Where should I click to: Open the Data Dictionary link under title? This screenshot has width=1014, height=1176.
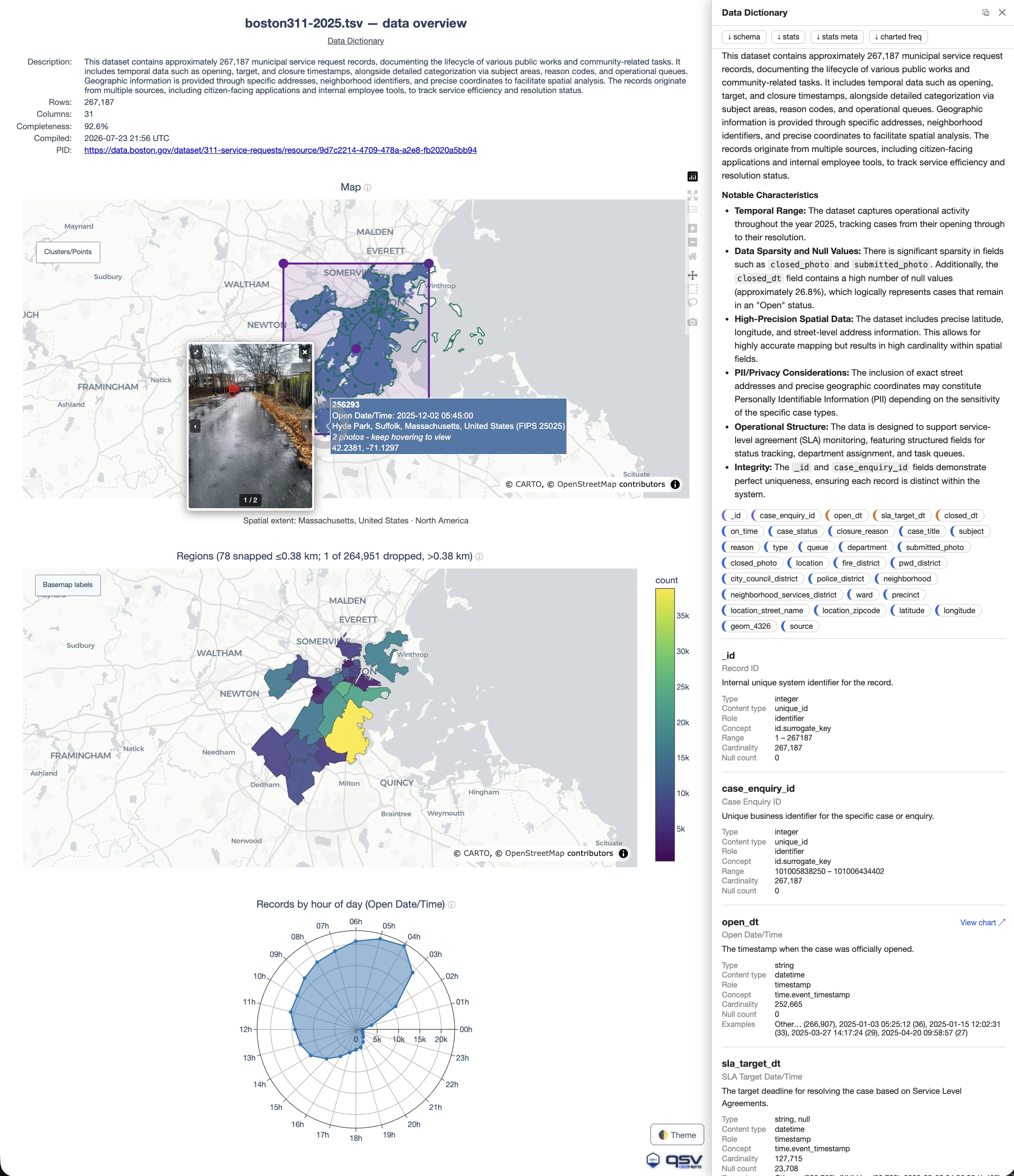(x=355, y=41)
